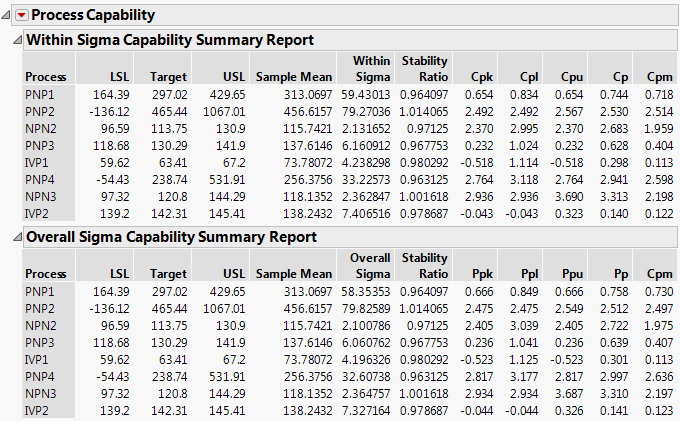Click the Overall Sigma Capability Summary Report title

pos(171,237)
